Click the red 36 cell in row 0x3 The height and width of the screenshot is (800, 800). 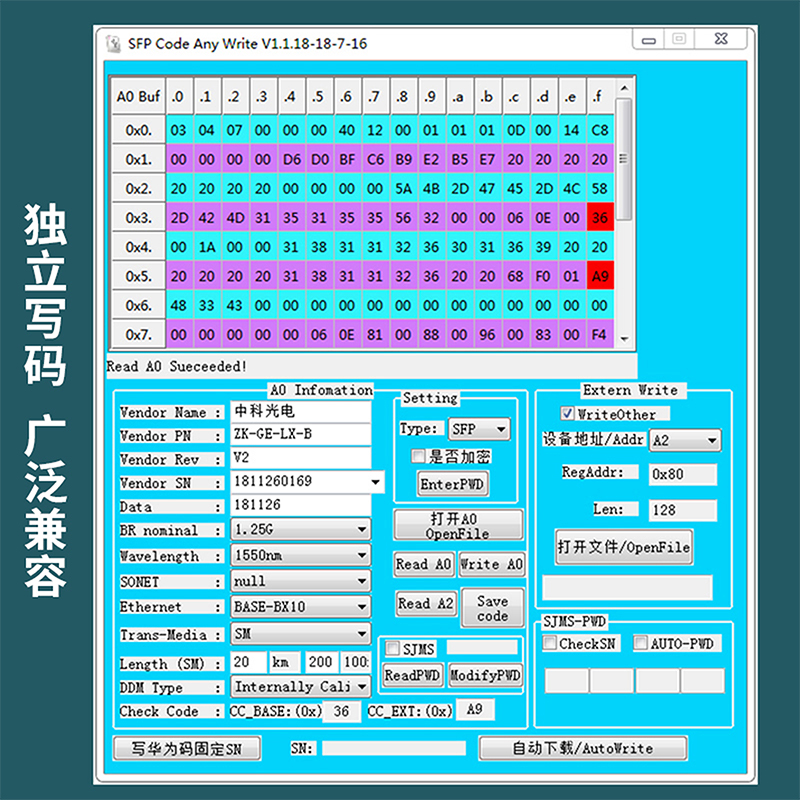pyautogui.click(x=600, y=217)
